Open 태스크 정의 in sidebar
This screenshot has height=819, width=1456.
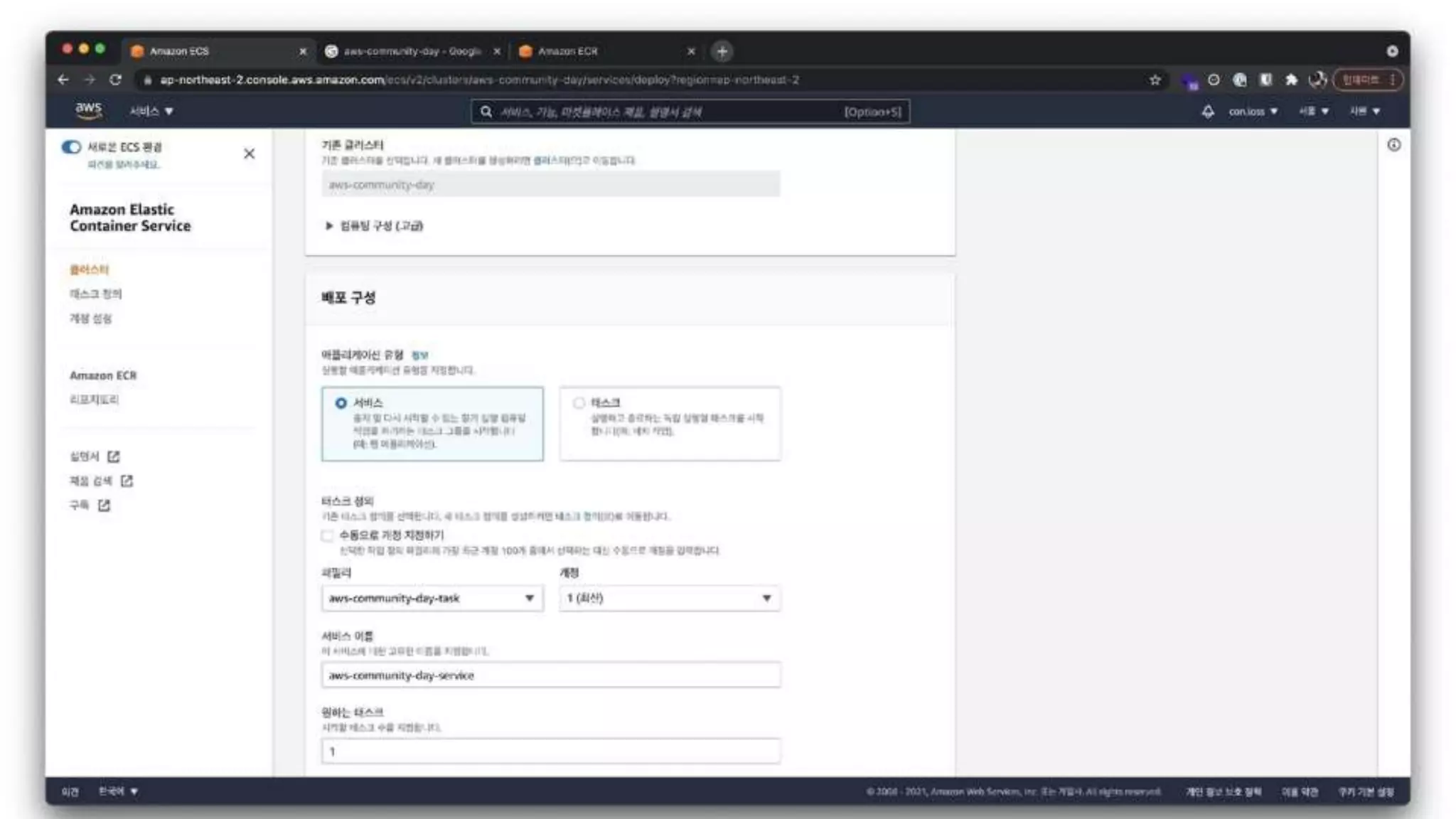click(x=95, y=294)
